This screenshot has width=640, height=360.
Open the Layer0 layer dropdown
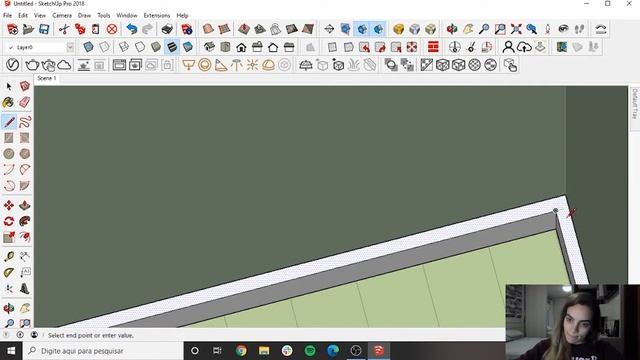coord(70,47)
